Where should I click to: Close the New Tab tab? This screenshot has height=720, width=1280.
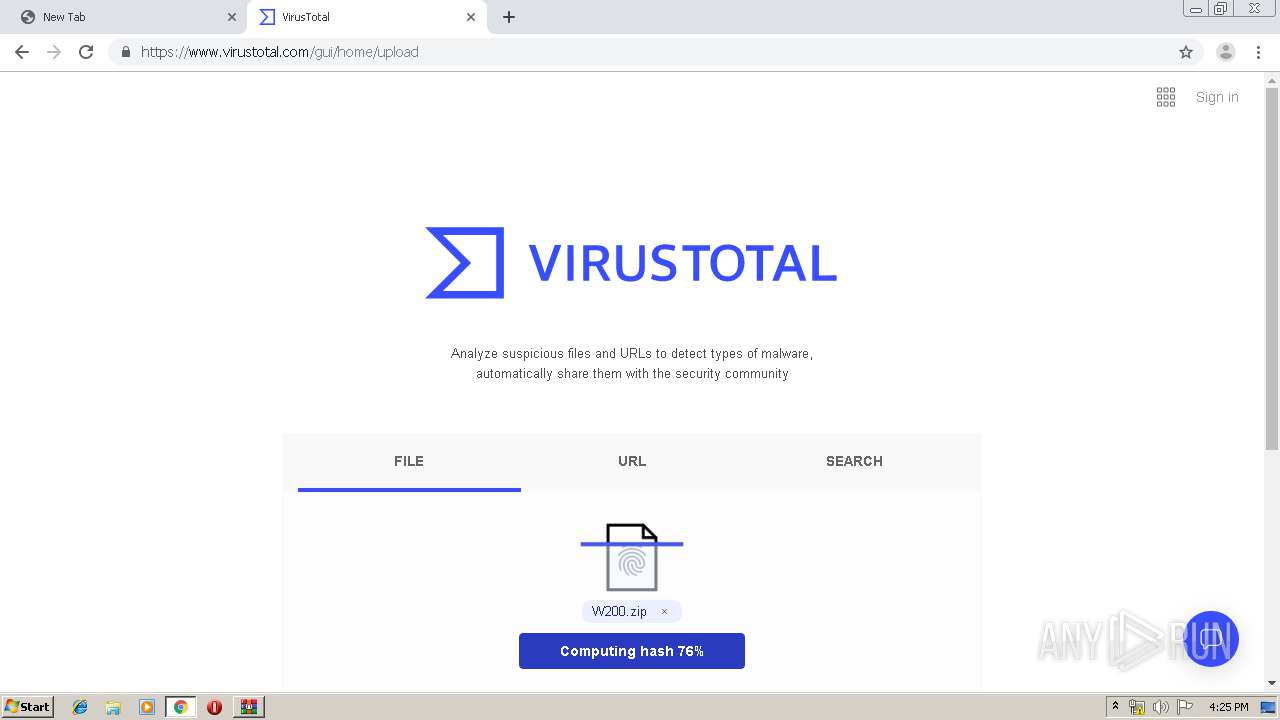tap(232, 17)
